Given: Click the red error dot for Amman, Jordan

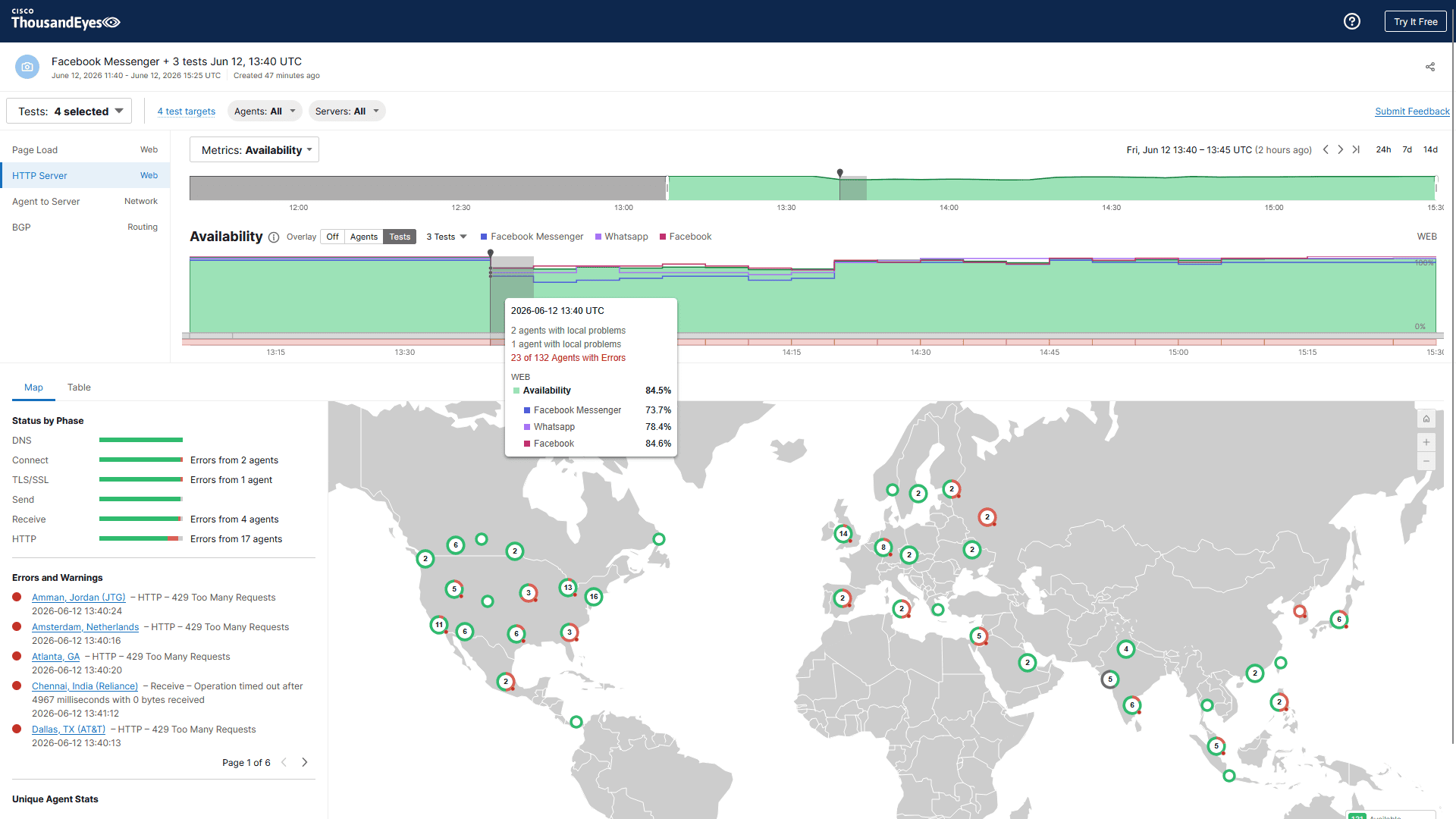Looking at the screenshot, I should click(x=17, y=597).
